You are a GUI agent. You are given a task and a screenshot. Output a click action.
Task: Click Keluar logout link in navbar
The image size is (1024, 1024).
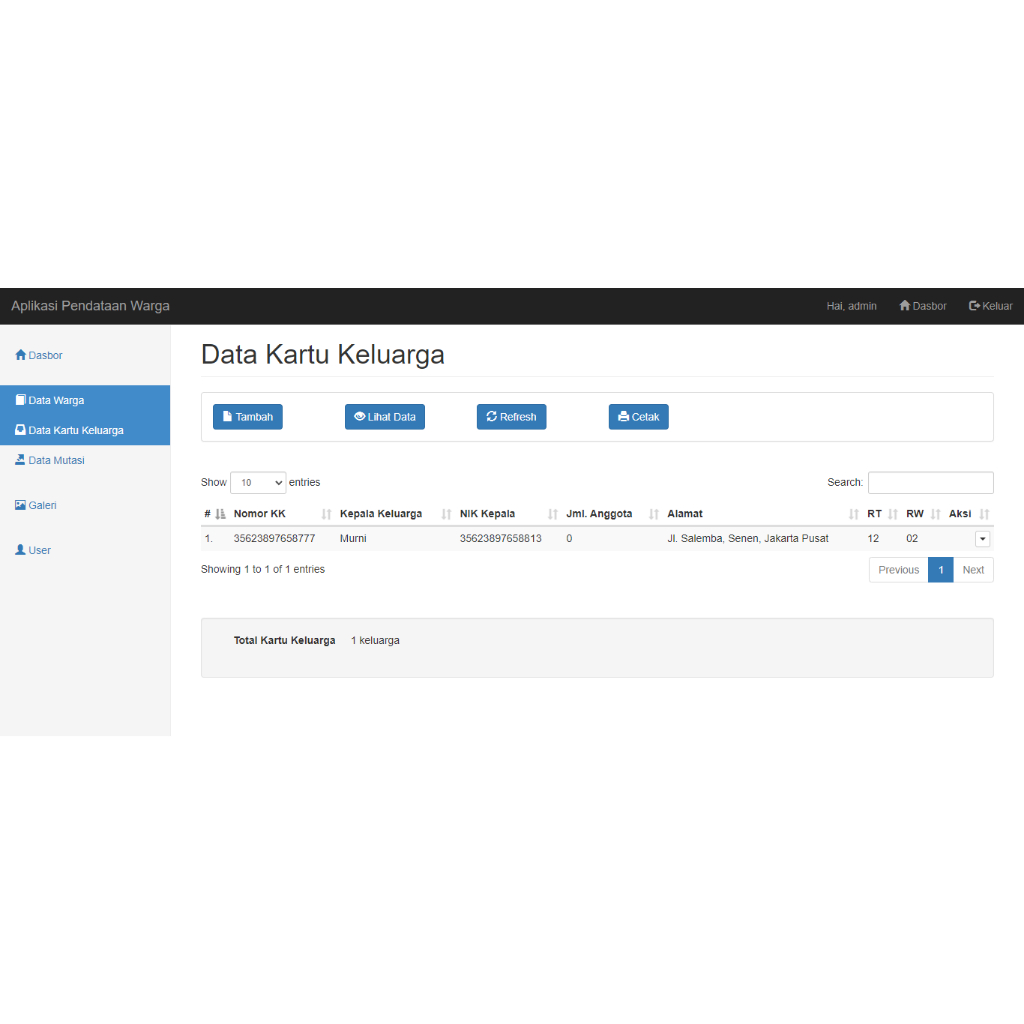(x=990, y=306)
